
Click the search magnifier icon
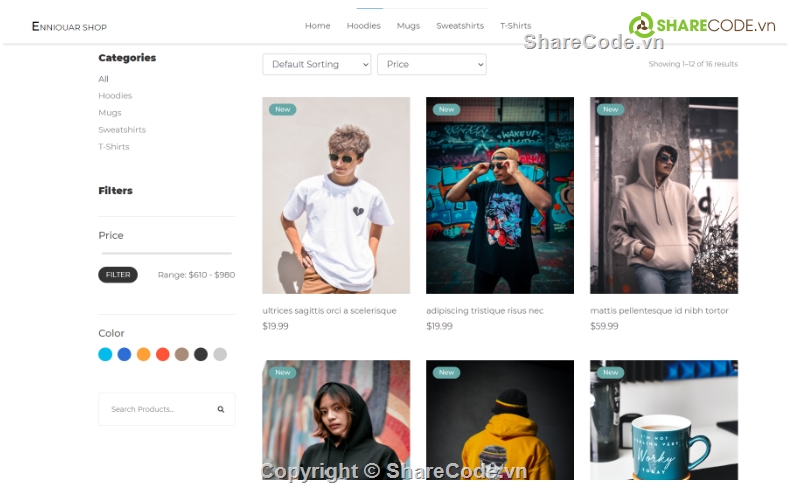(221, 409)
